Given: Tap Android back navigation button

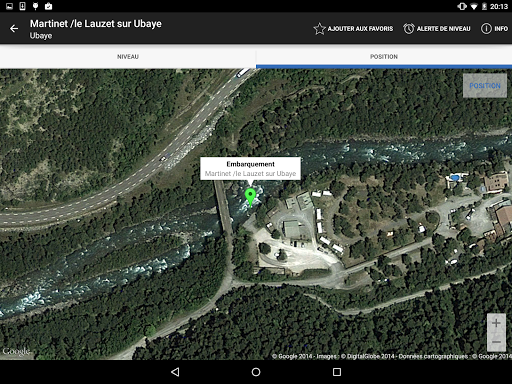Looking at the screenshot, I should [x=175, y=372].
